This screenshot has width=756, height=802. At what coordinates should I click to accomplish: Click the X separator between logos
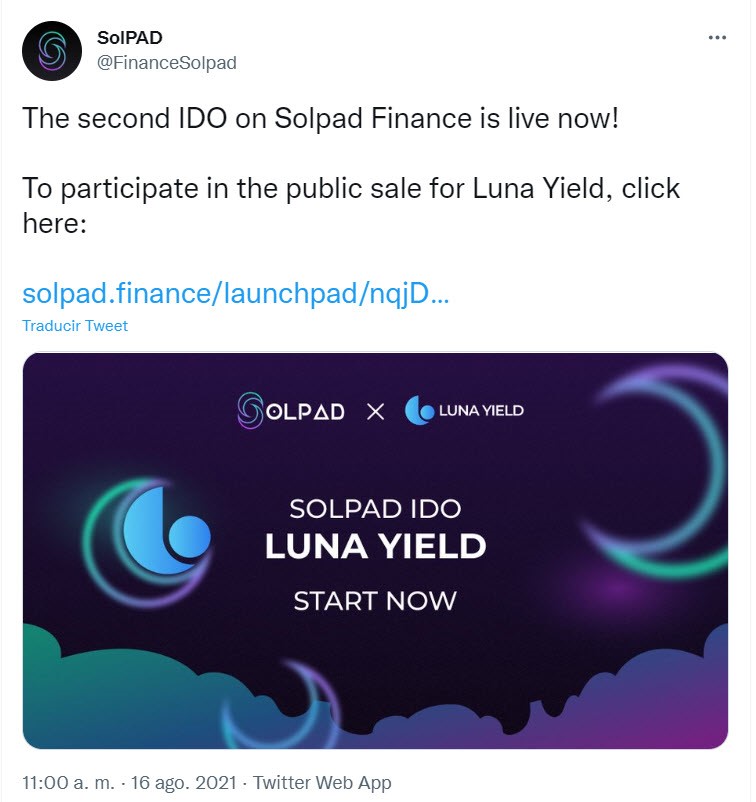coord(375,412)
